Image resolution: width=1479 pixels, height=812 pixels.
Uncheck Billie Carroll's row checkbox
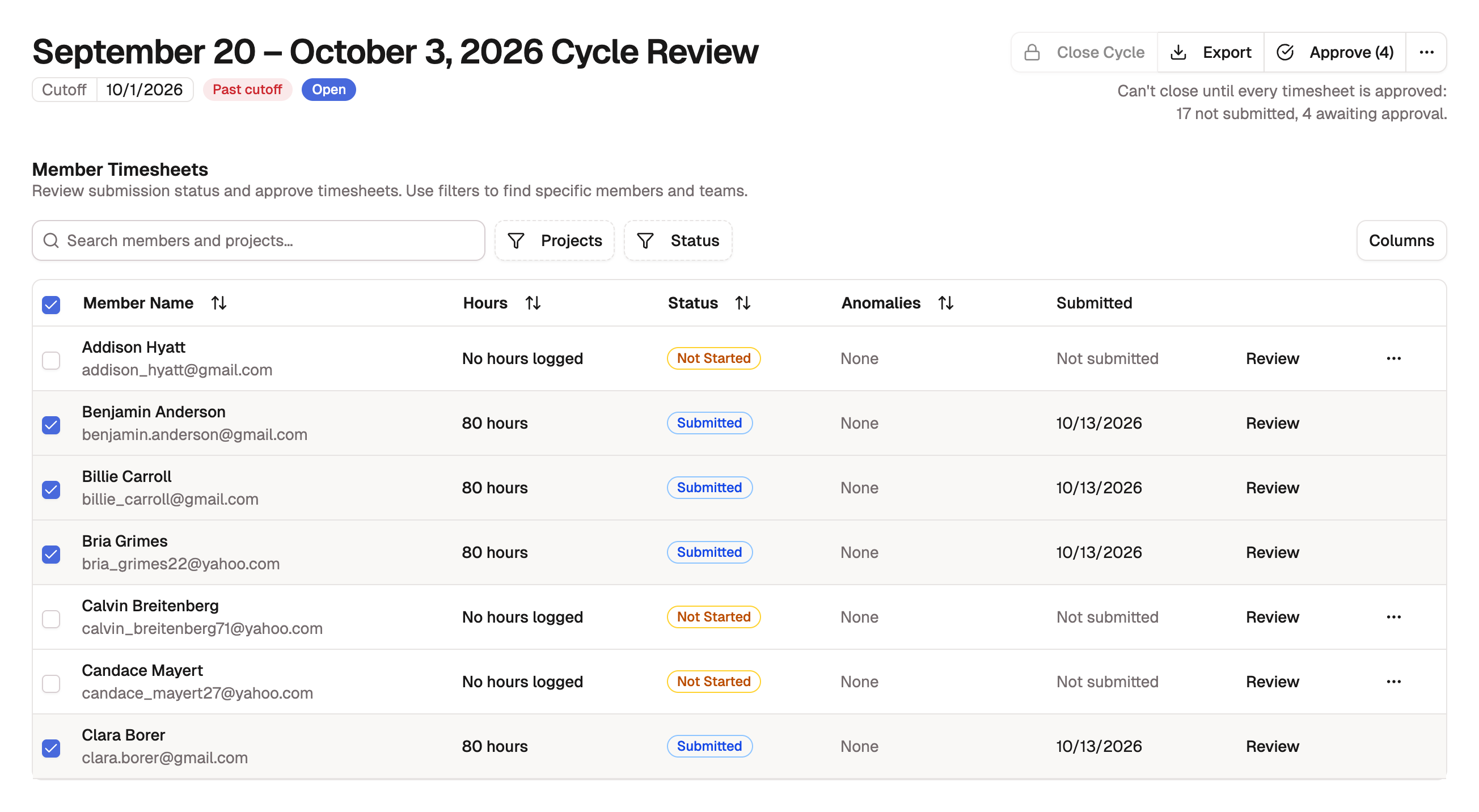51,490
